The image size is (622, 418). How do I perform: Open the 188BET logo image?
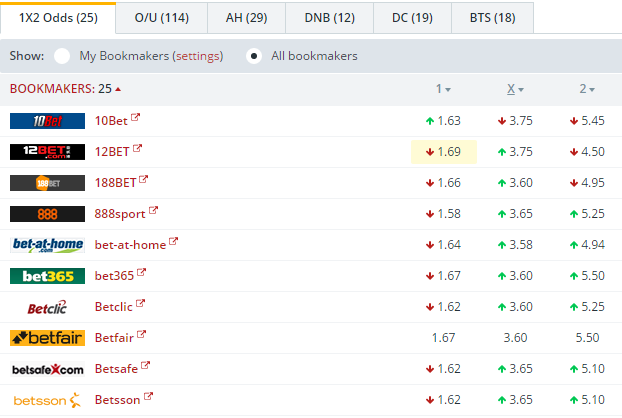pos(47,183)
